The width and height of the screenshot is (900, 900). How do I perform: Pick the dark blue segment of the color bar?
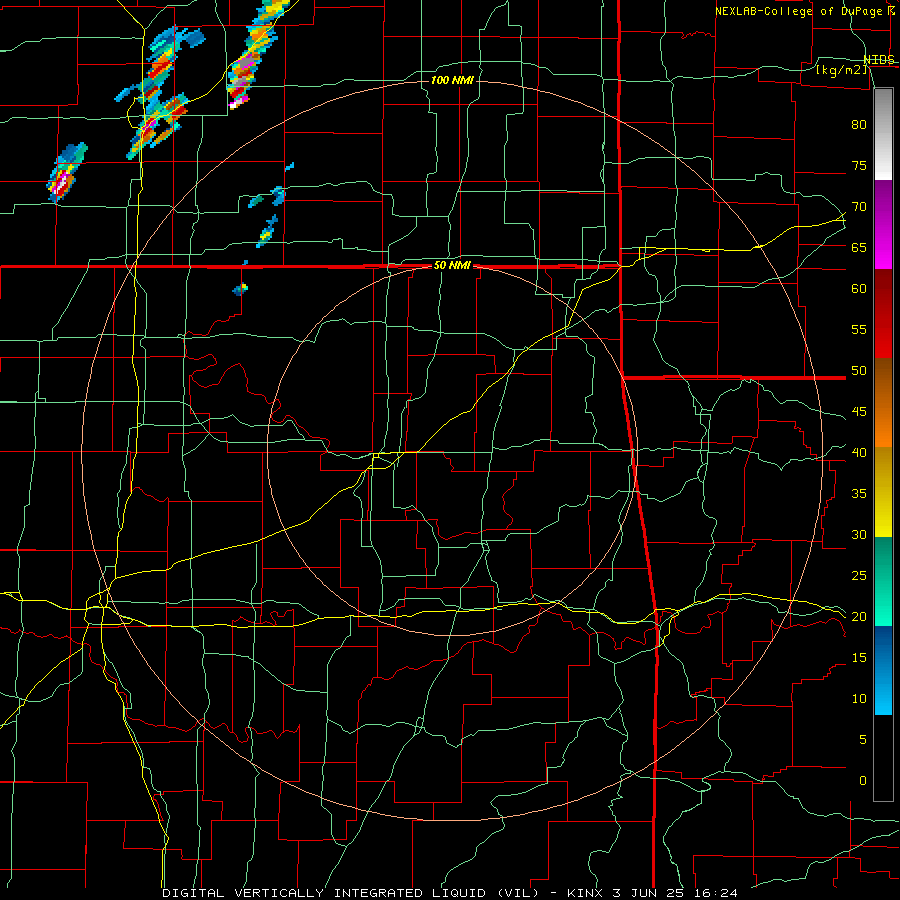point(883,647)
